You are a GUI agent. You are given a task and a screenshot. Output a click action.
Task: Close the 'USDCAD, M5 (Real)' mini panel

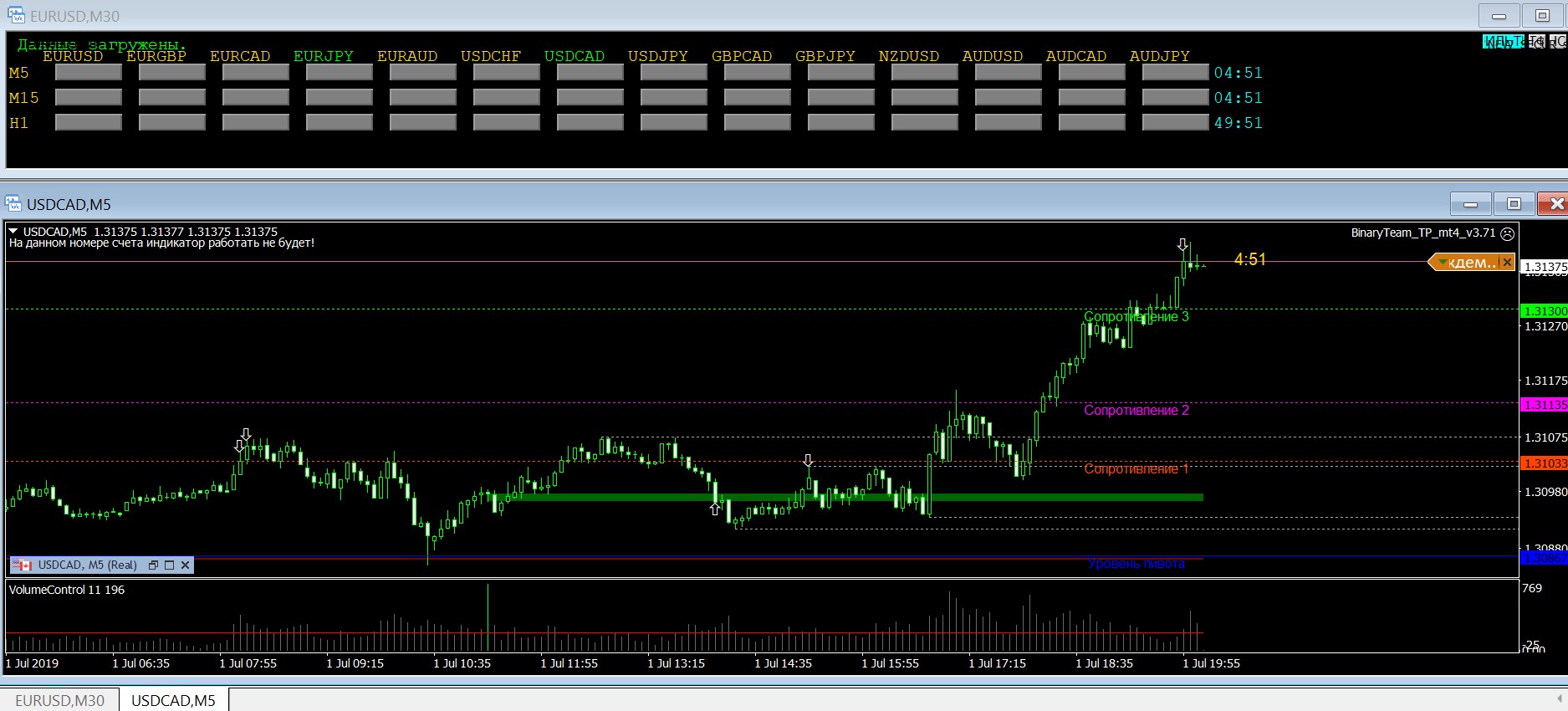[x=186, y=565]
